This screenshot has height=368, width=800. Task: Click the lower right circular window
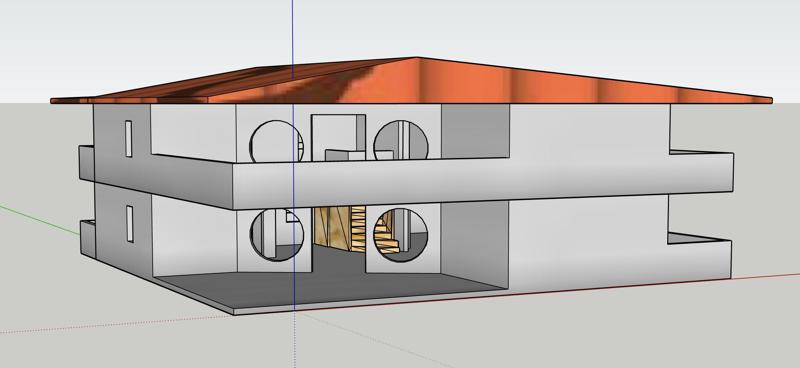pos(401,235)
